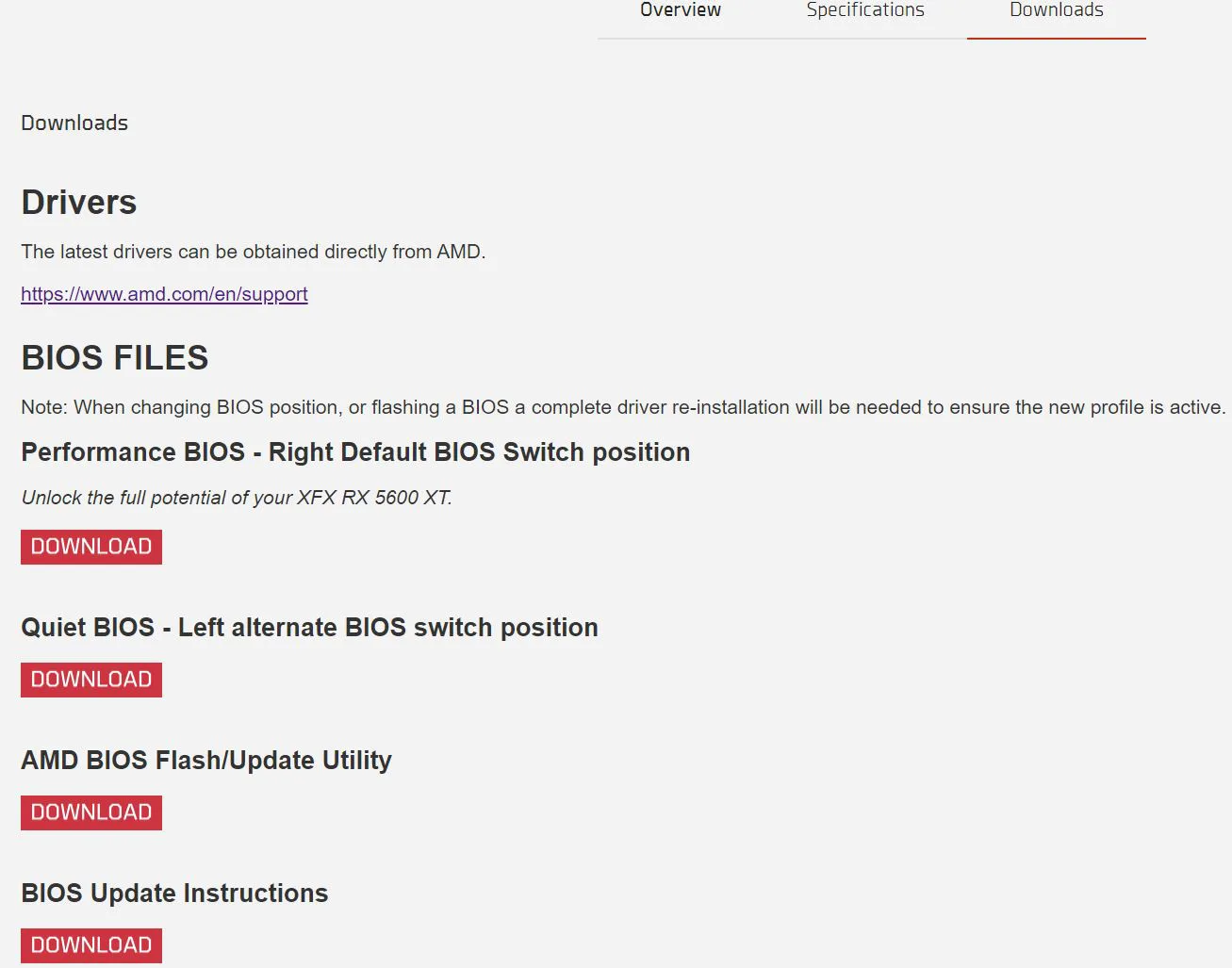1232x968 pixels.
Task: Download the Quiet BIOS file
Action: (x=91, y=680)
